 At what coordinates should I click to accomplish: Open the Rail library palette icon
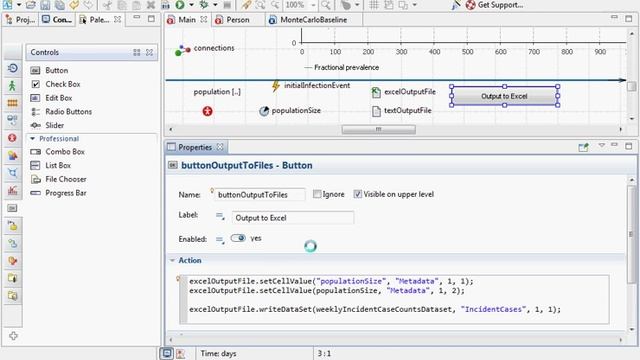click(x=12, y=103)
